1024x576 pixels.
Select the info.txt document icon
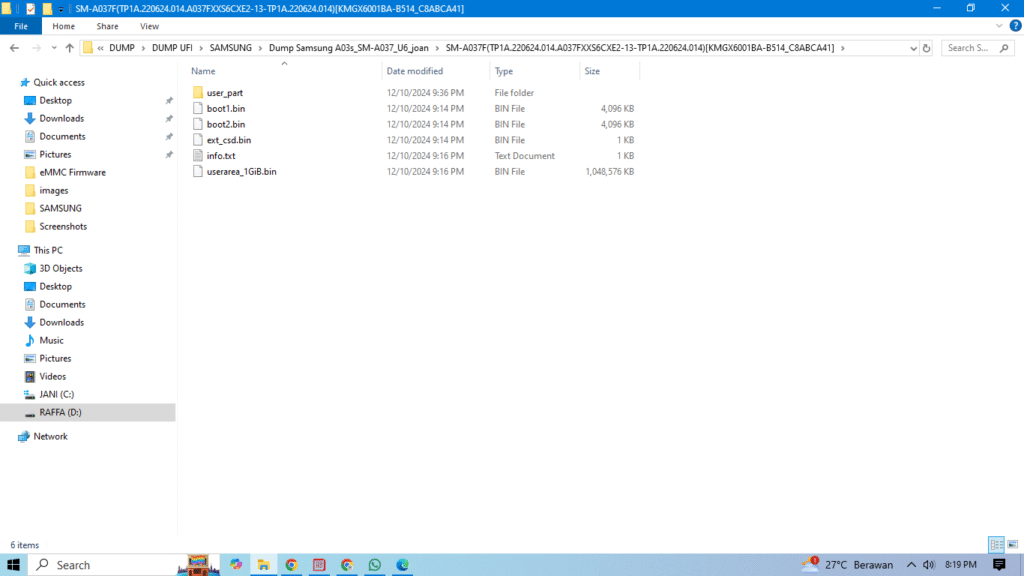pos(197,155)
